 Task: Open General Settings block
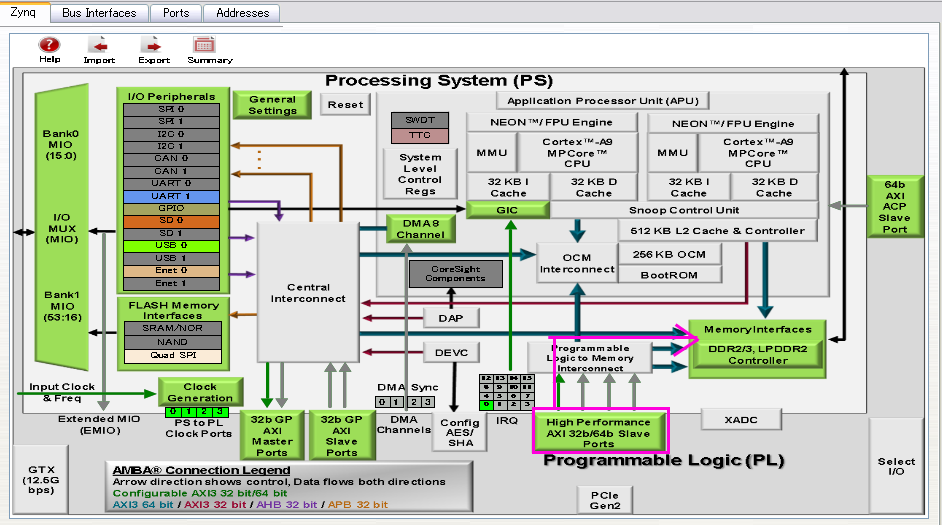pyautogui.click(x=272, y=105)
